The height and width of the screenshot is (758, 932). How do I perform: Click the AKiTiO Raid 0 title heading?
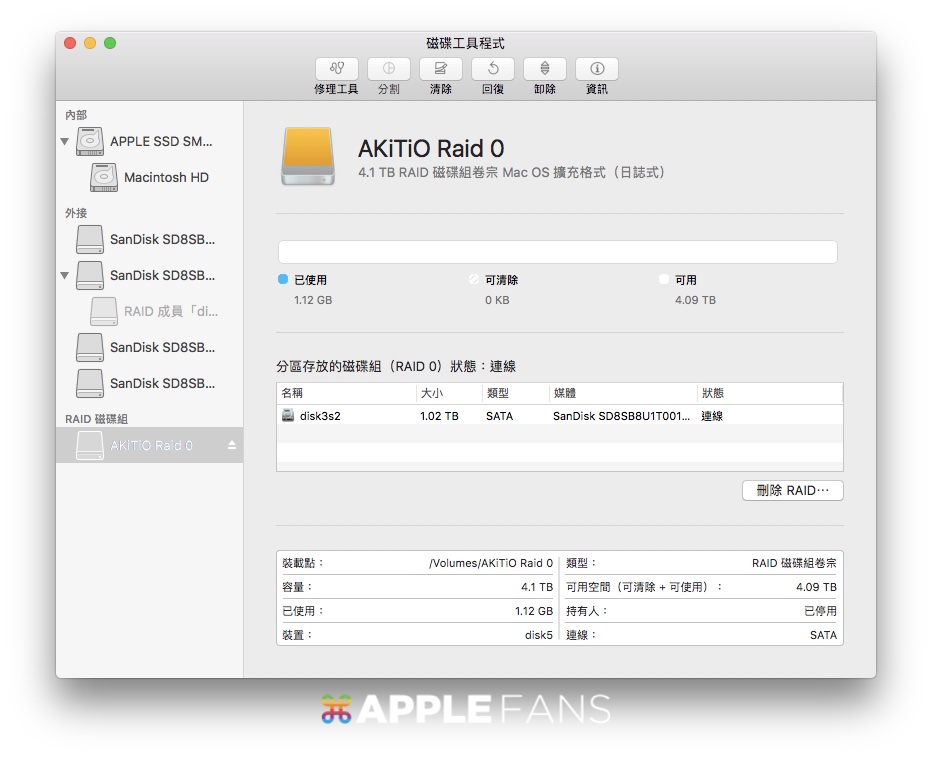(431, 149)
